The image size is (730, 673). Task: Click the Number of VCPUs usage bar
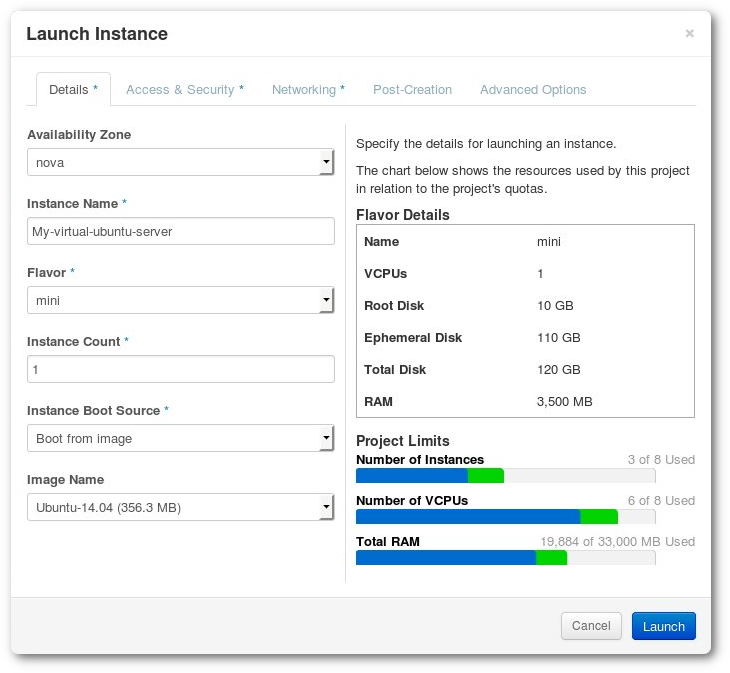(506, 517)
